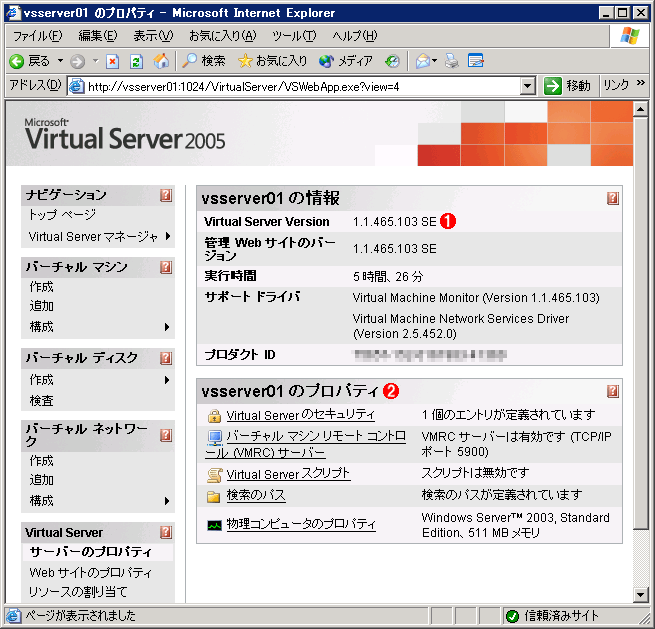Open the History icon in toolbar
This screenshot has width=655, height=629.
392,61
